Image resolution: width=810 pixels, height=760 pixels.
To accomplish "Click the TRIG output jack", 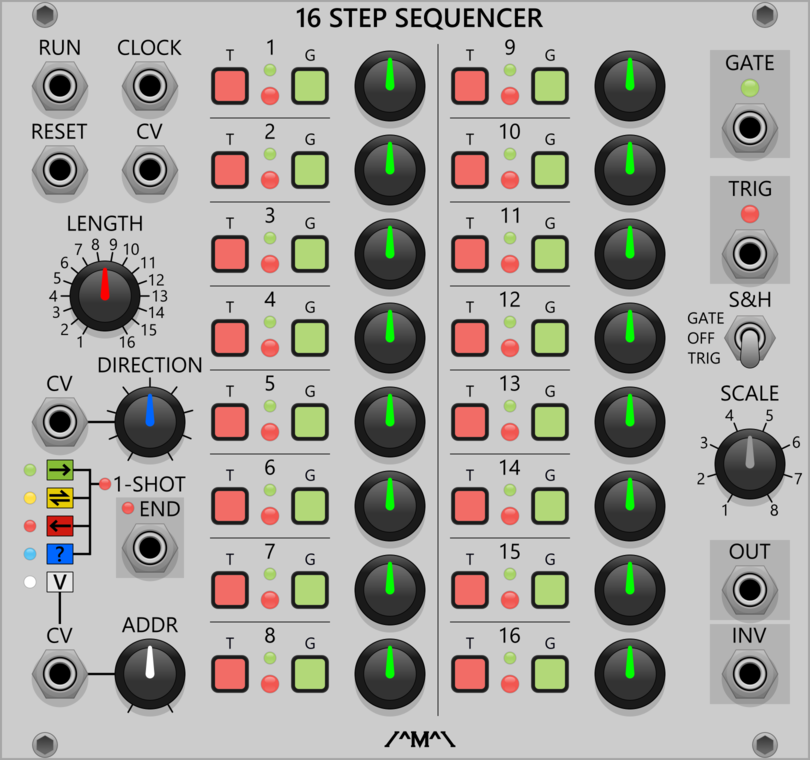I will (x=750, y=253).
